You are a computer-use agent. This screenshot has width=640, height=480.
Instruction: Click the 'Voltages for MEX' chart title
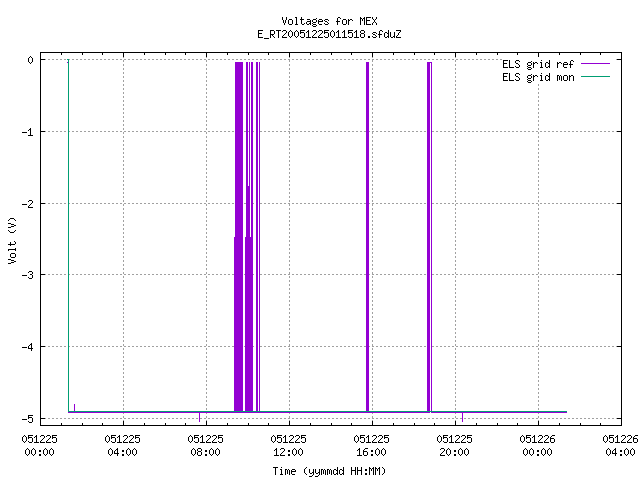click(329, 21)
